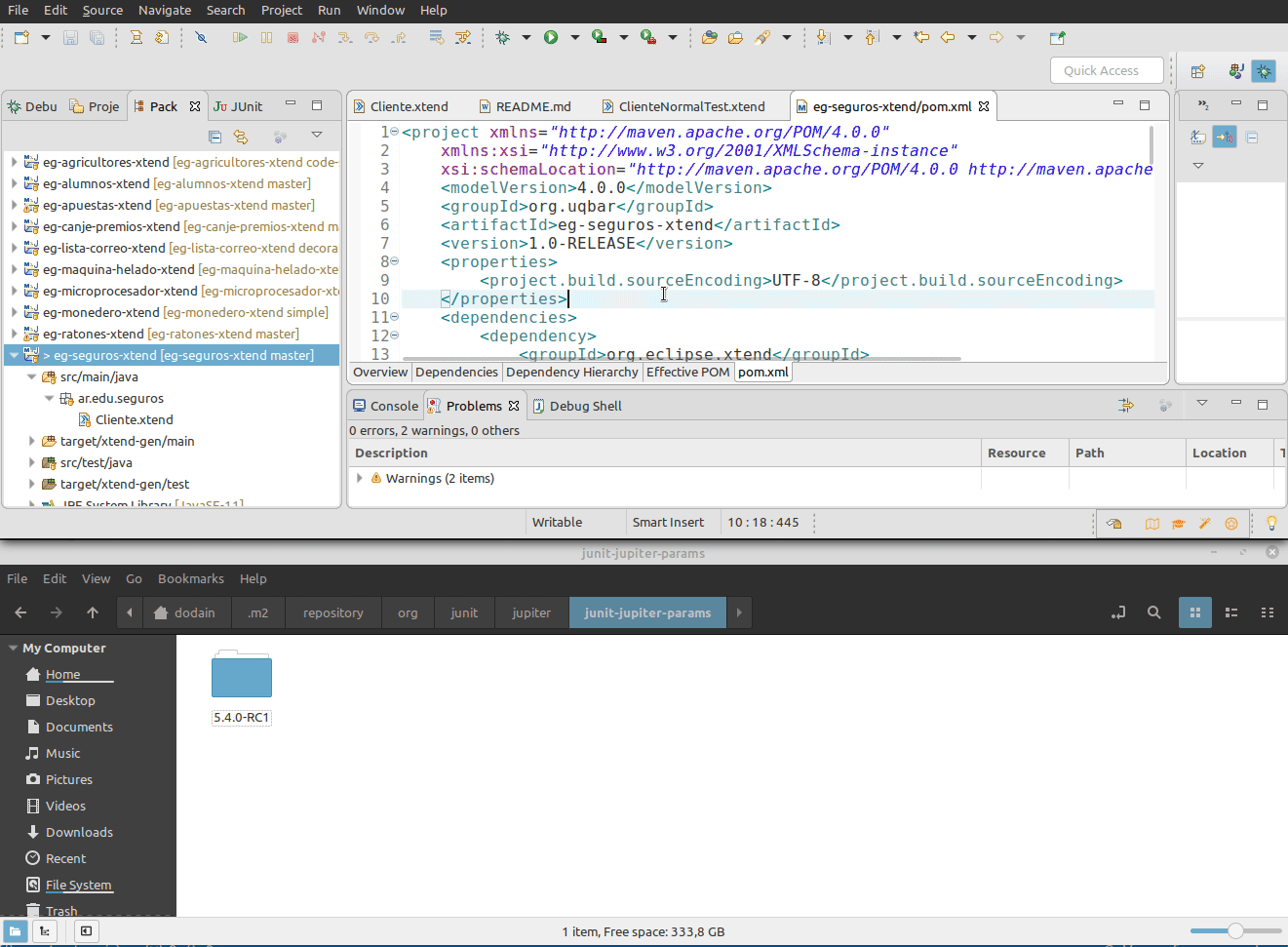This screenshot has height=947, width=1288.
Task: Collapse the My Computer section
Action: [13, 648]
